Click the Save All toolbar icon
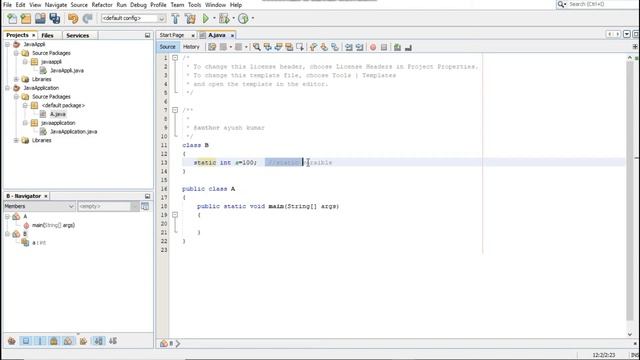Image resolution: width=640 pixels, height=360 pixels. coord(54,18)
